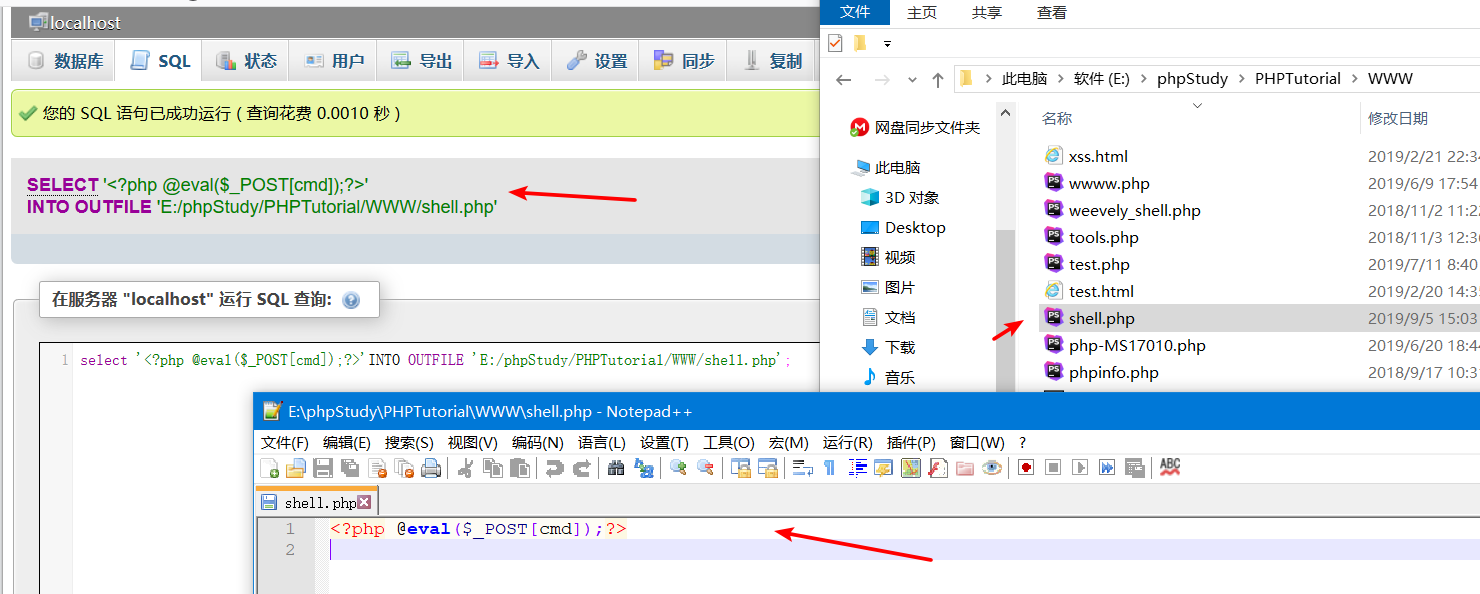Click the stop macro recording icon
Image resolution: width=1480 pixels, height=594 pixels.
click(1053, 468)
